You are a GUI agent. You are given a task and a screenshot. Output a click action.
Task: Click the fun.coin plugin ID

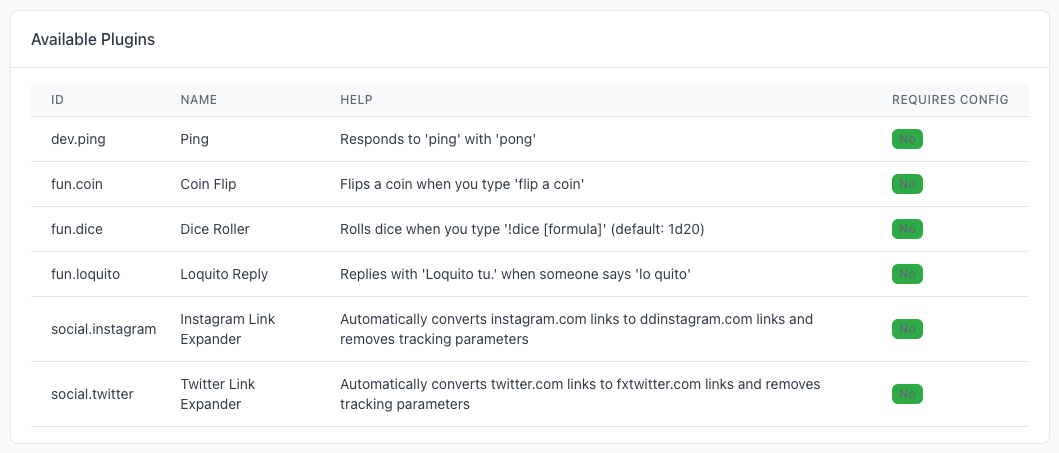tap(77, 184)
